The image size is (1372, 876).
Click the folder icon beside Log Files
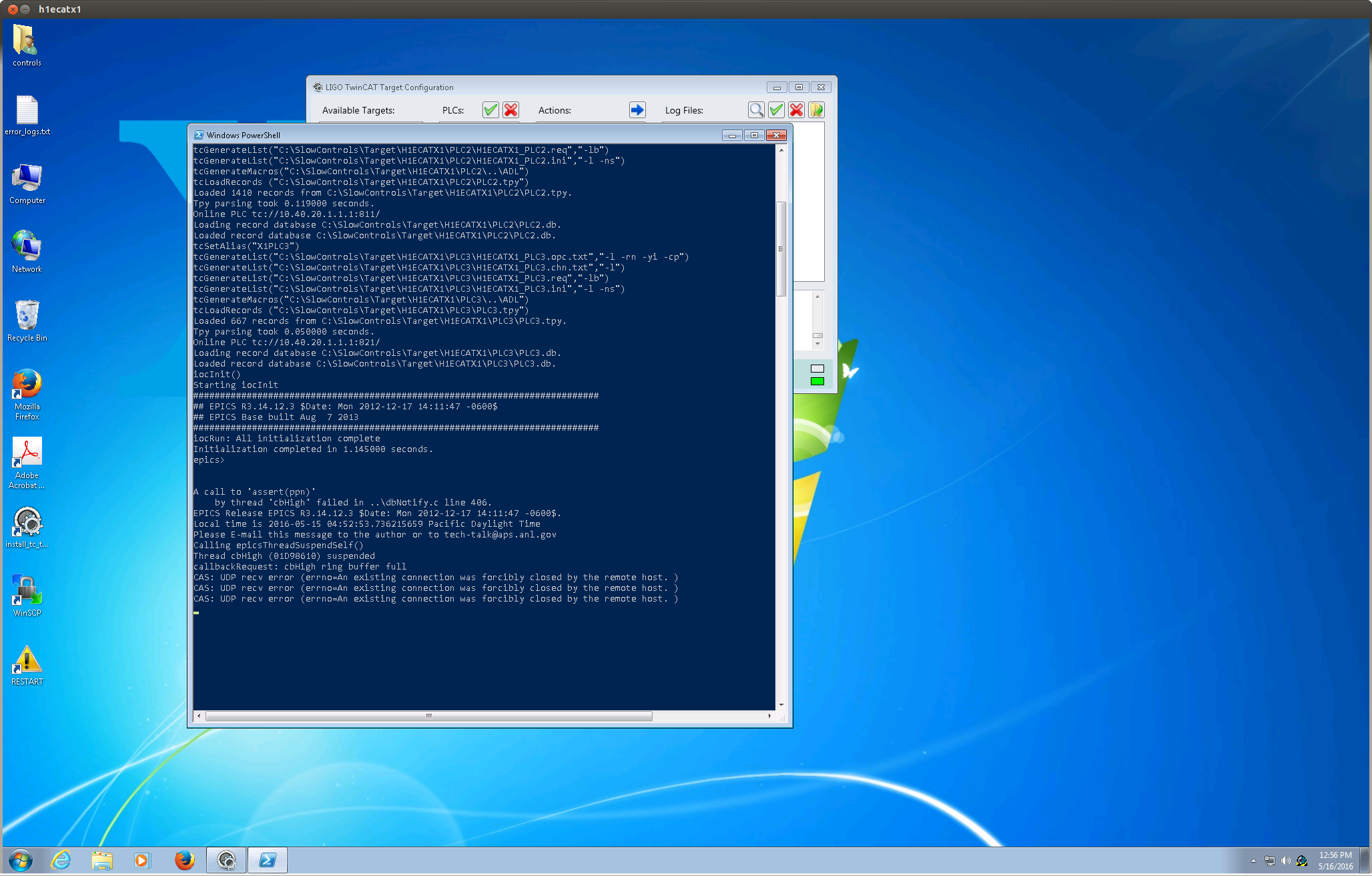coord(816,110)
